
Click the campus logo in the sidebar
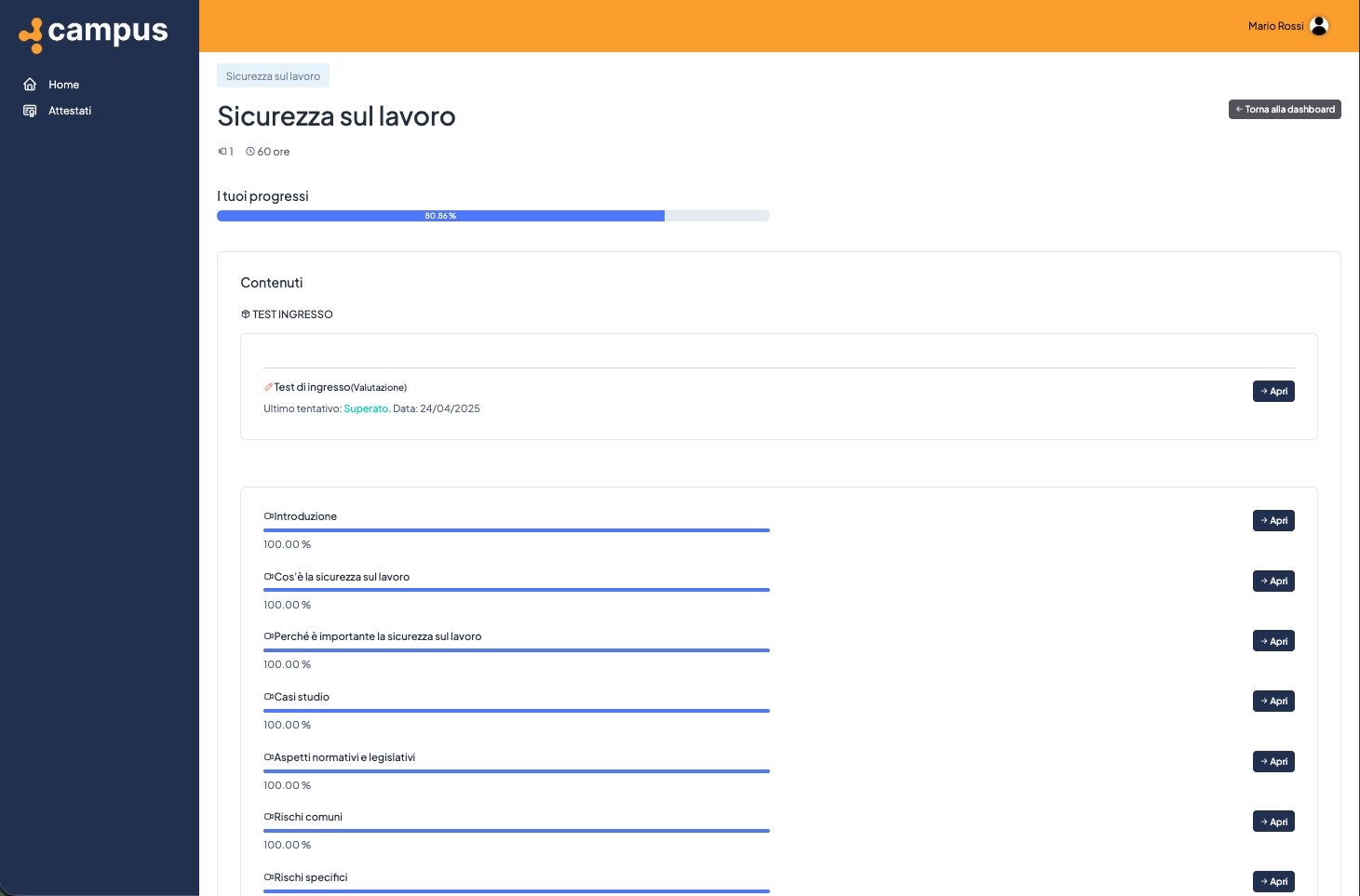pyautogui.click(x=92, y=32)
